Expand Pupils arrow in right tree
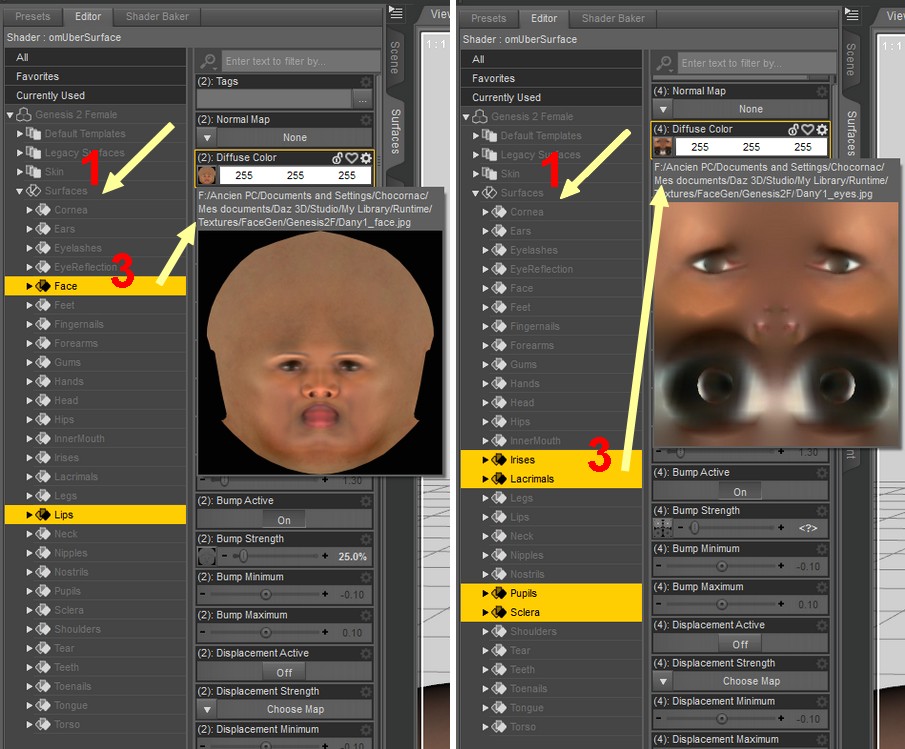This screenshot has height=749, width=905. 485,593
